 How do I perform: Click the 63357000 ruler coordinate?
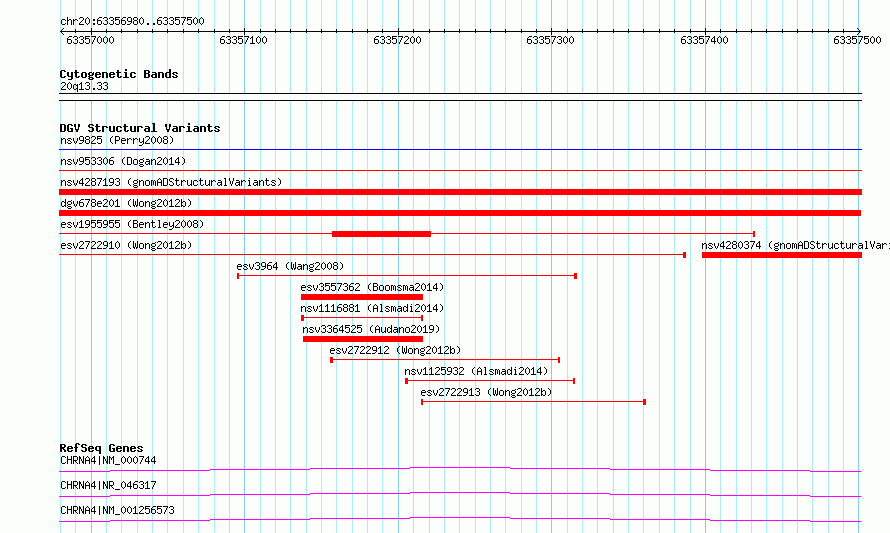point(90,40)
